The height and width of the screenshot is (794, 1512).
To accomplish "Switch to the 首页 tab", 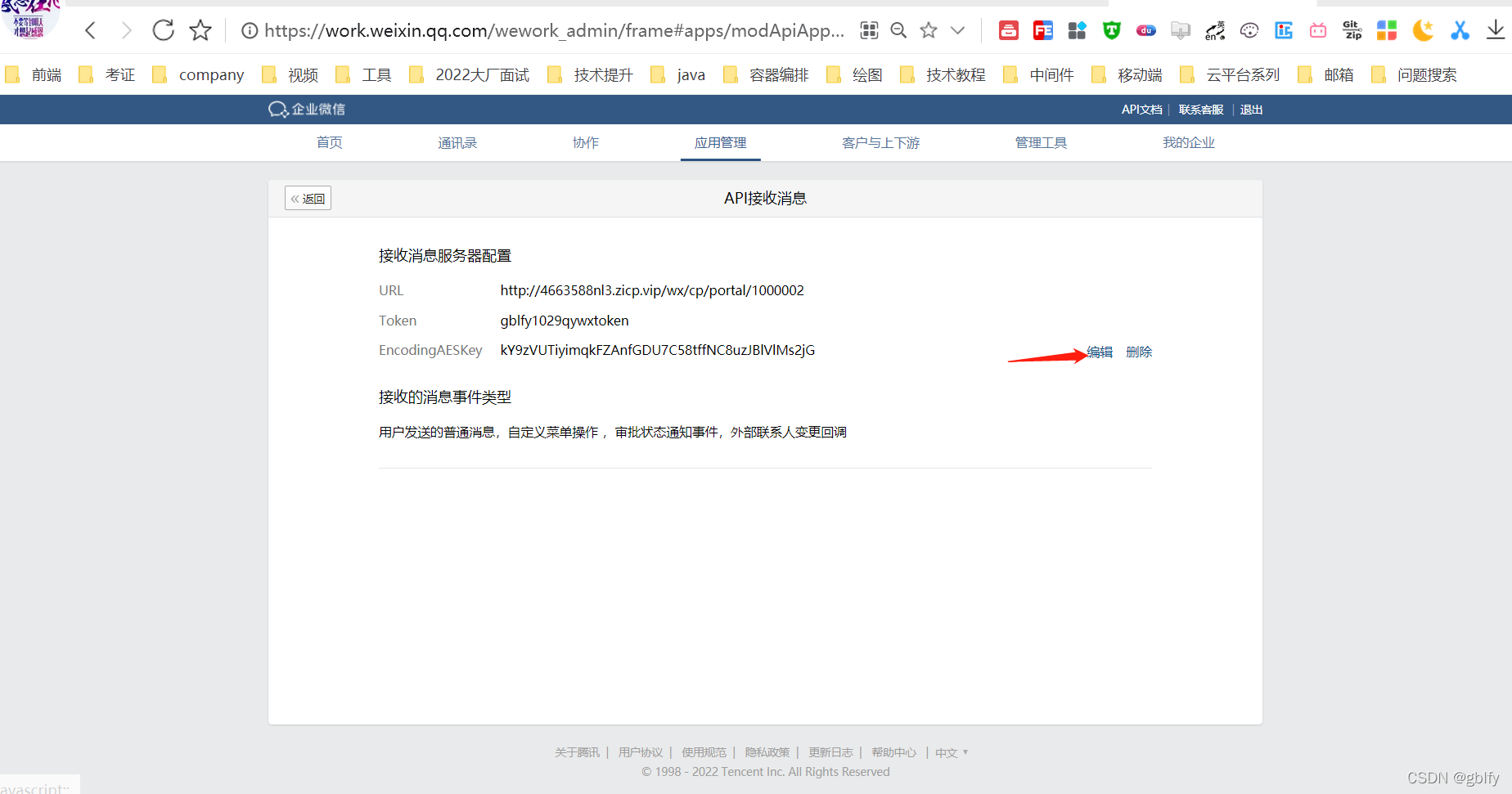I will pyautogui.click(x=330, y=143).
